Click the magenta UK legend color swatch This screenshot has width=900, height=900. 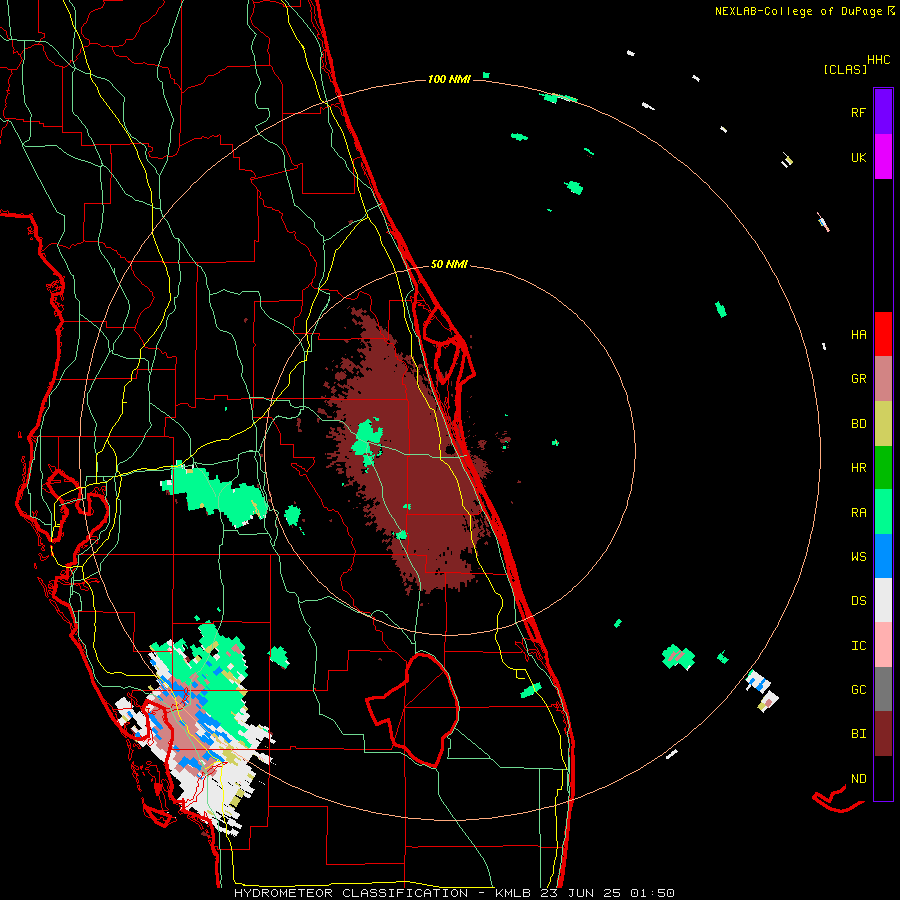click(x=883, y=156)
